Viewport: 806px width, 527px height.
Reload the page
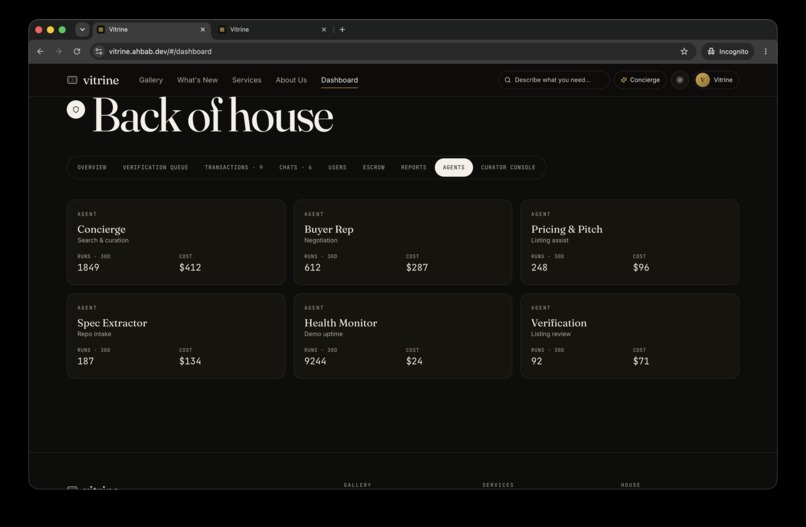point(77,51)
